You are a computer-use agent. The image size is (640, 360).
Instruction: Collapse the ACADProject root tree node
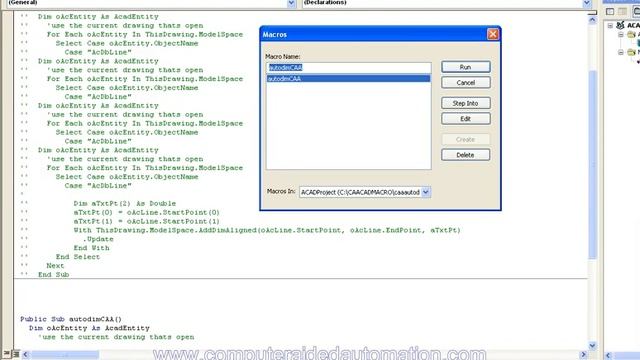610,25
